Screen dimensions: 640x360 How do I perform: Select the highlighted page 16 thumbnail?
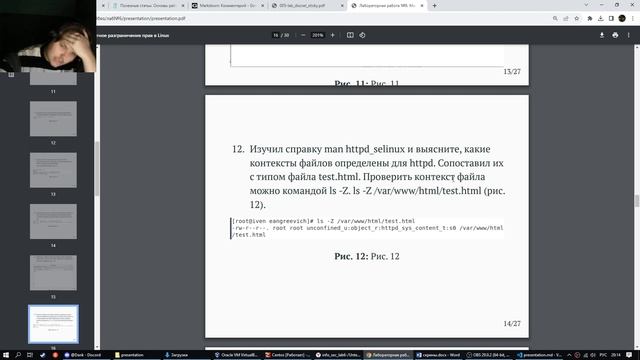point(53,324)
